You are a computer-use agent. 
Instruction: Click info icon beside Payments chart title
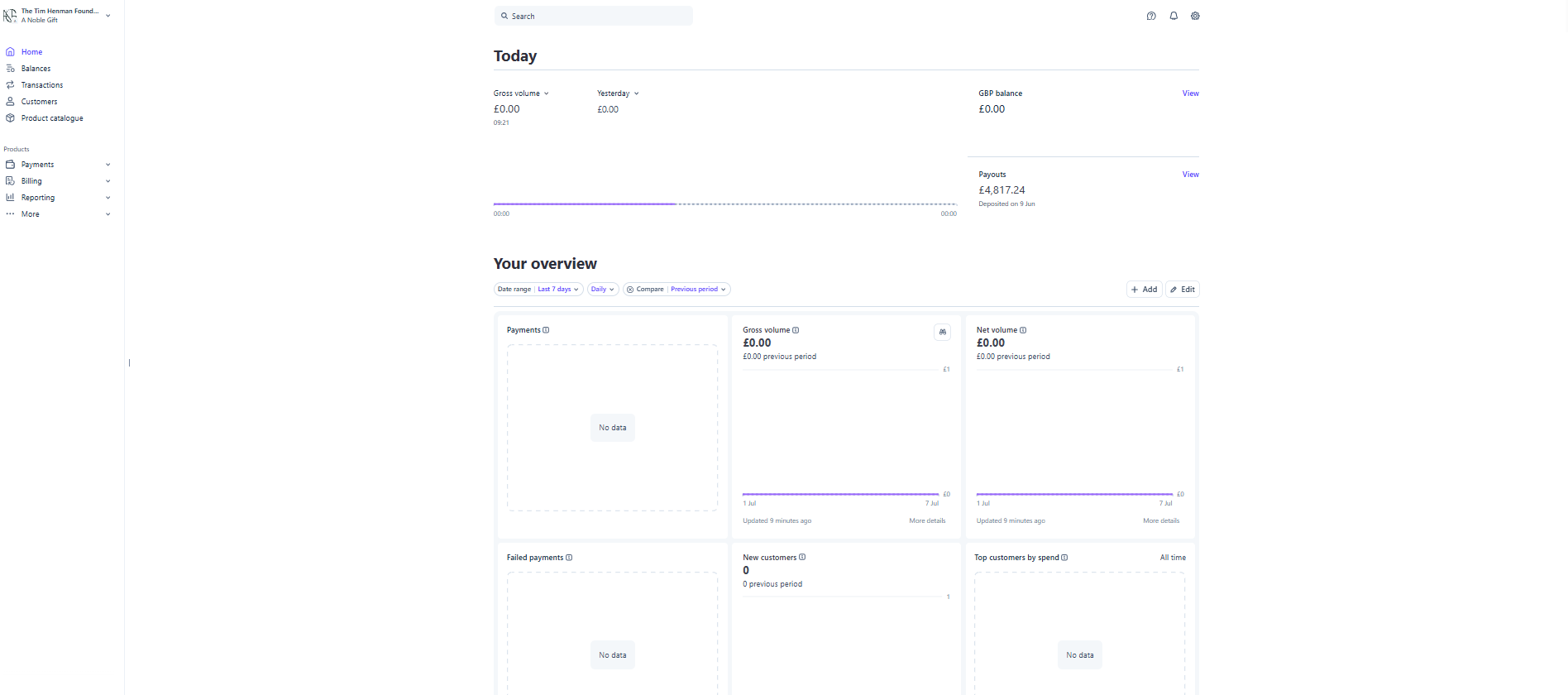(x=546, y=330)
